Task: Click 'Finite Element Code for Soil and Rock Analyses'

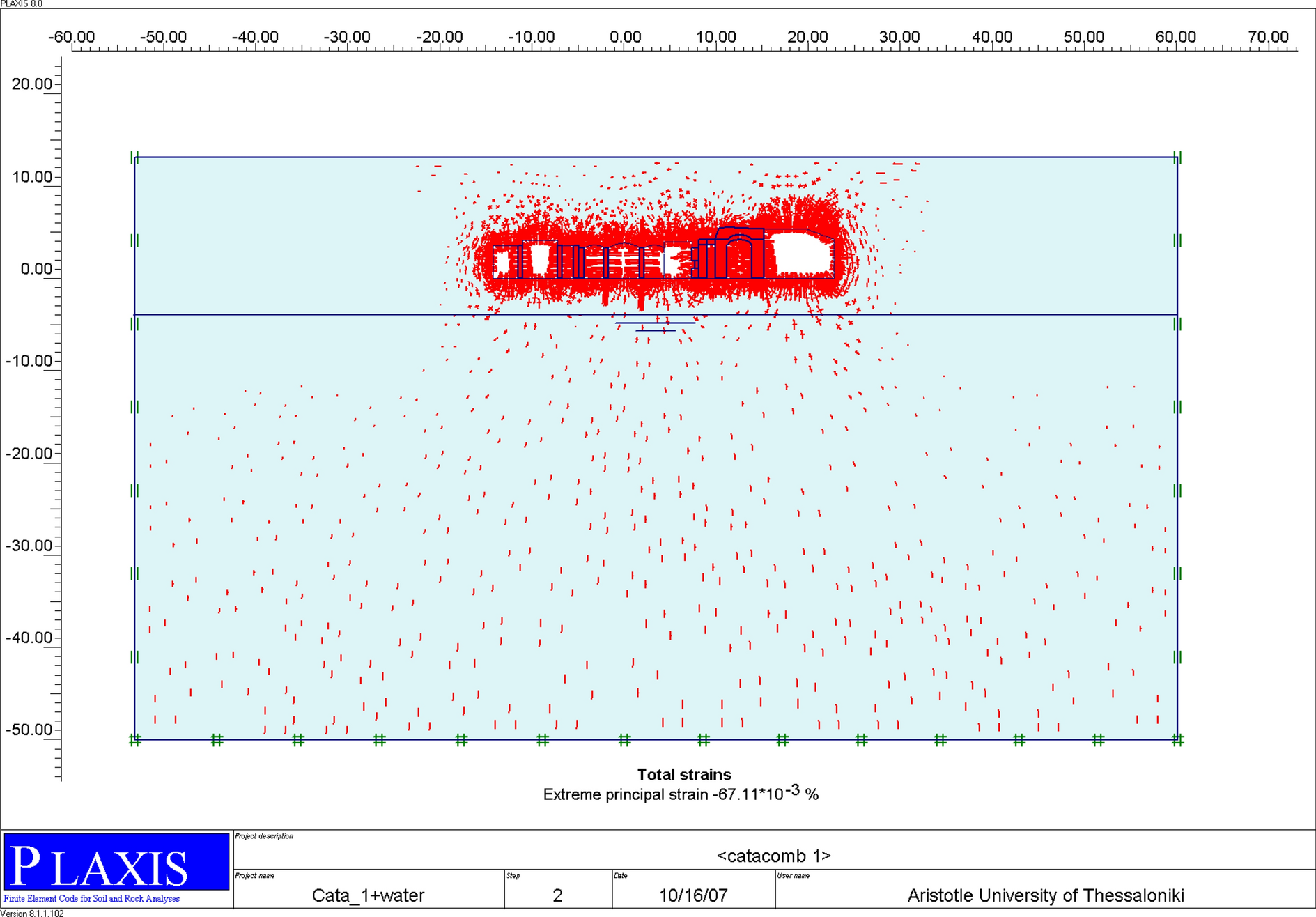Action: (92, 899)
